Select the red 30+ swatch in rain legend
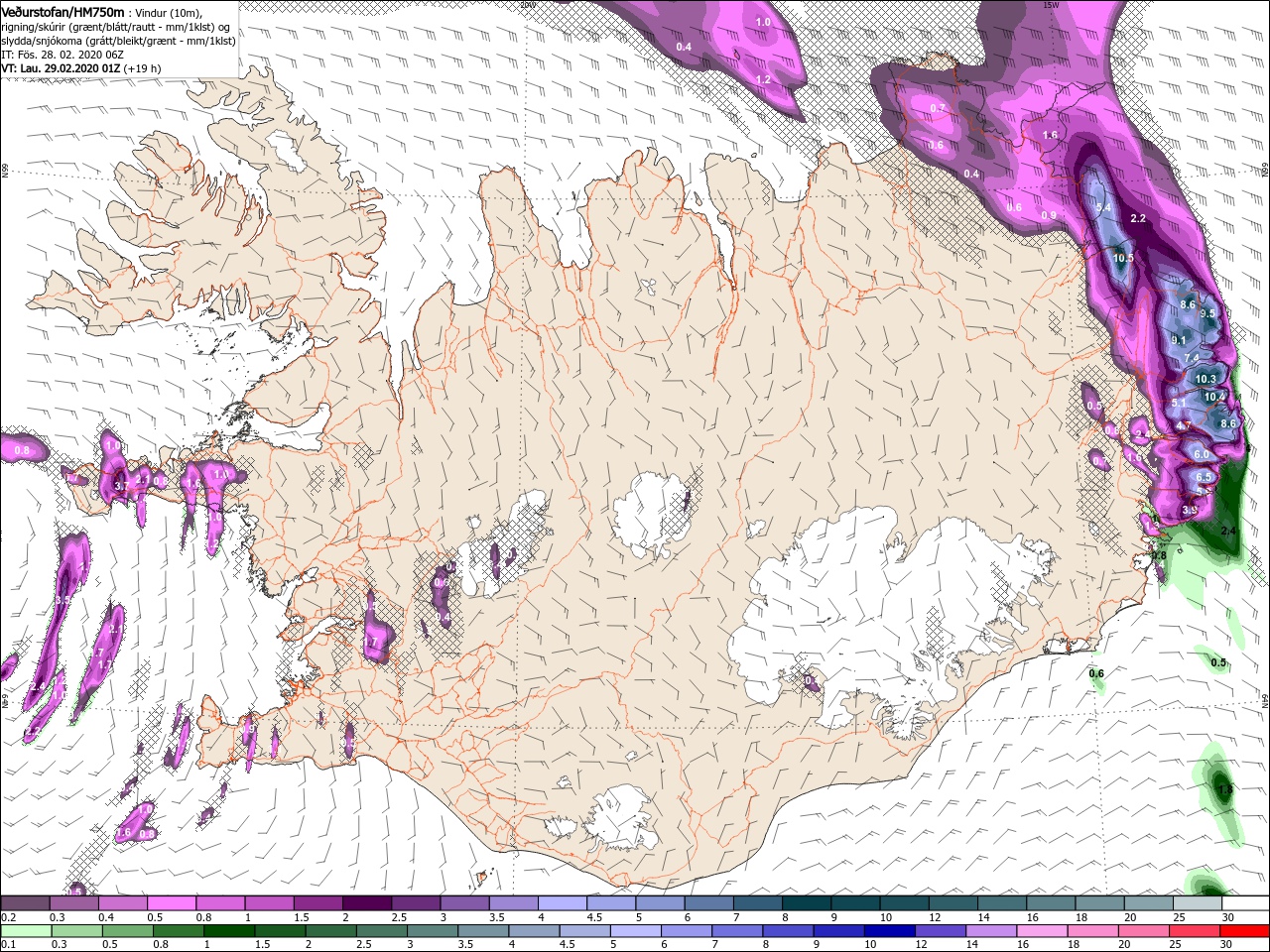The width and height of the screenshot is (1270, 952). 1244,931
